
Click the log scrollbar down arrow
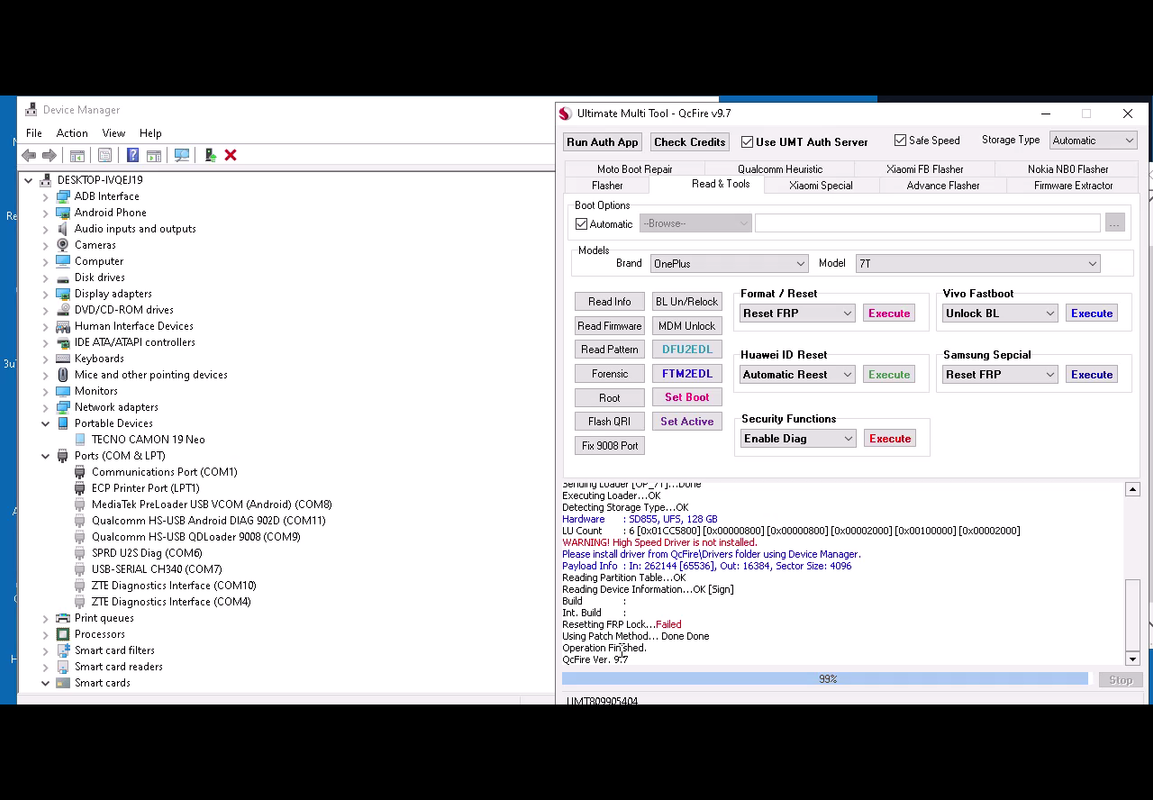click(x=1132, y=659)
